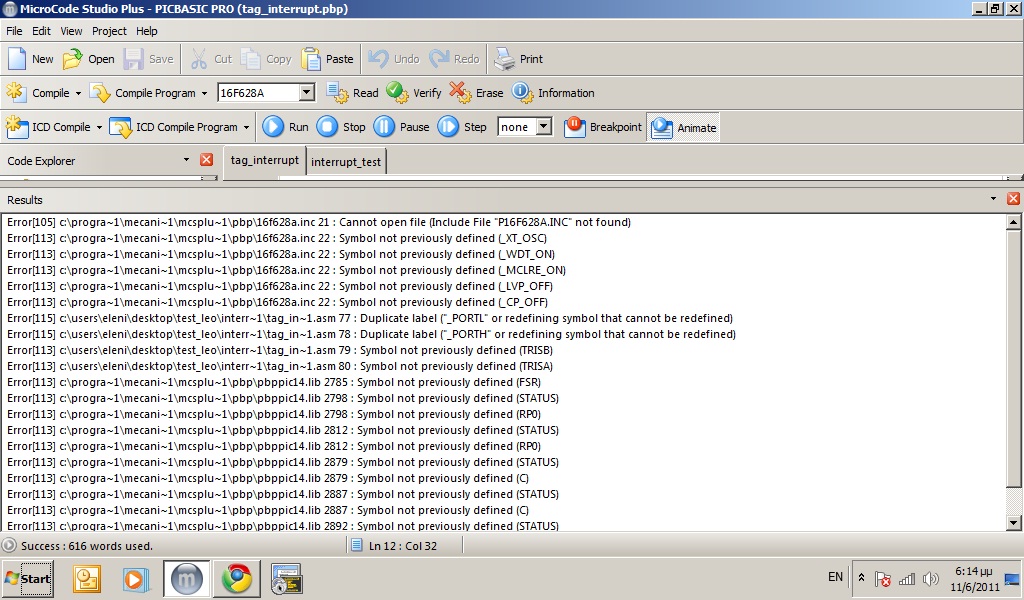Switch to the interrupt_test tab

pos(345,162)
